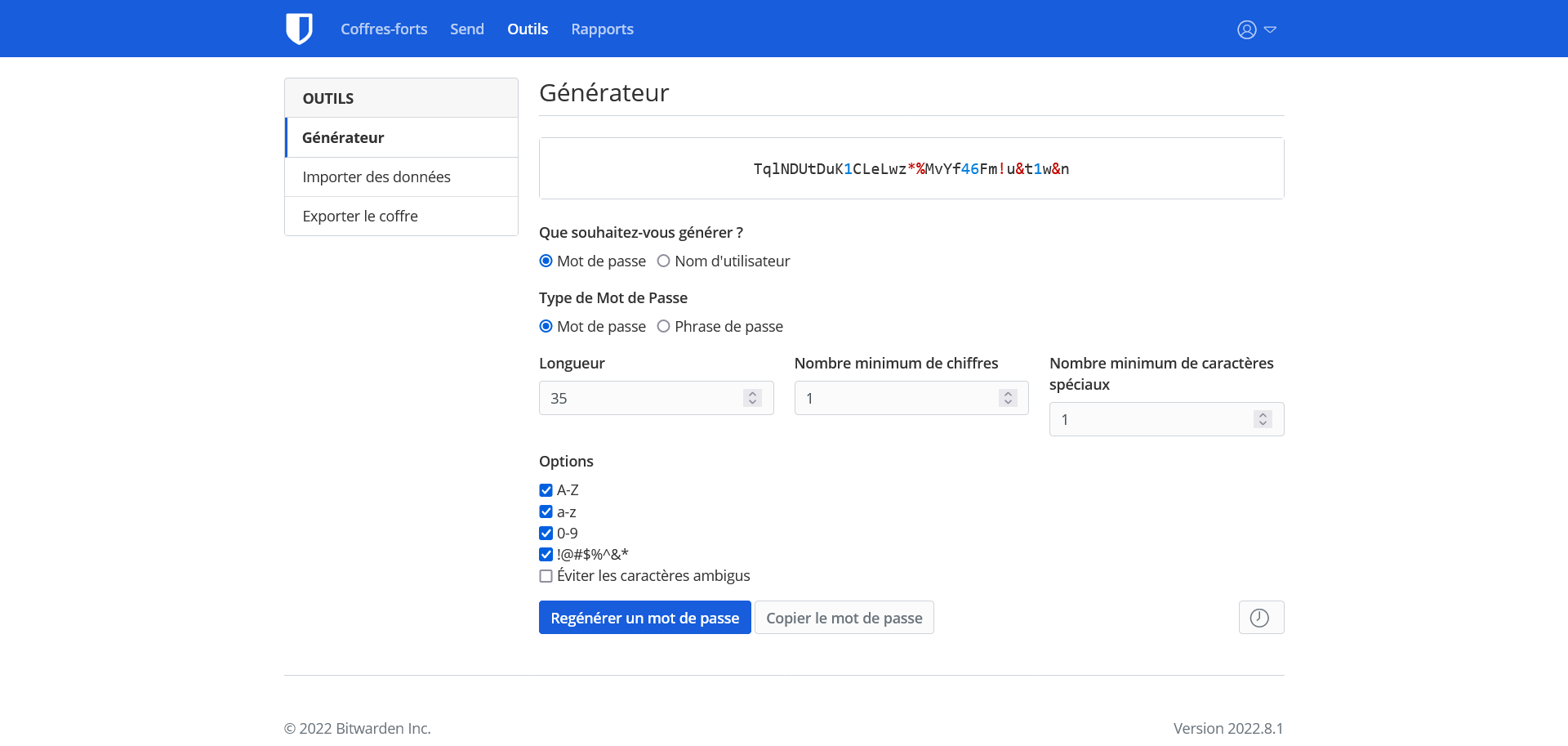Viewport: 1568px width, 746px height.
Task: Click the Longueur stepper arrows
Action: coord(752,398)
